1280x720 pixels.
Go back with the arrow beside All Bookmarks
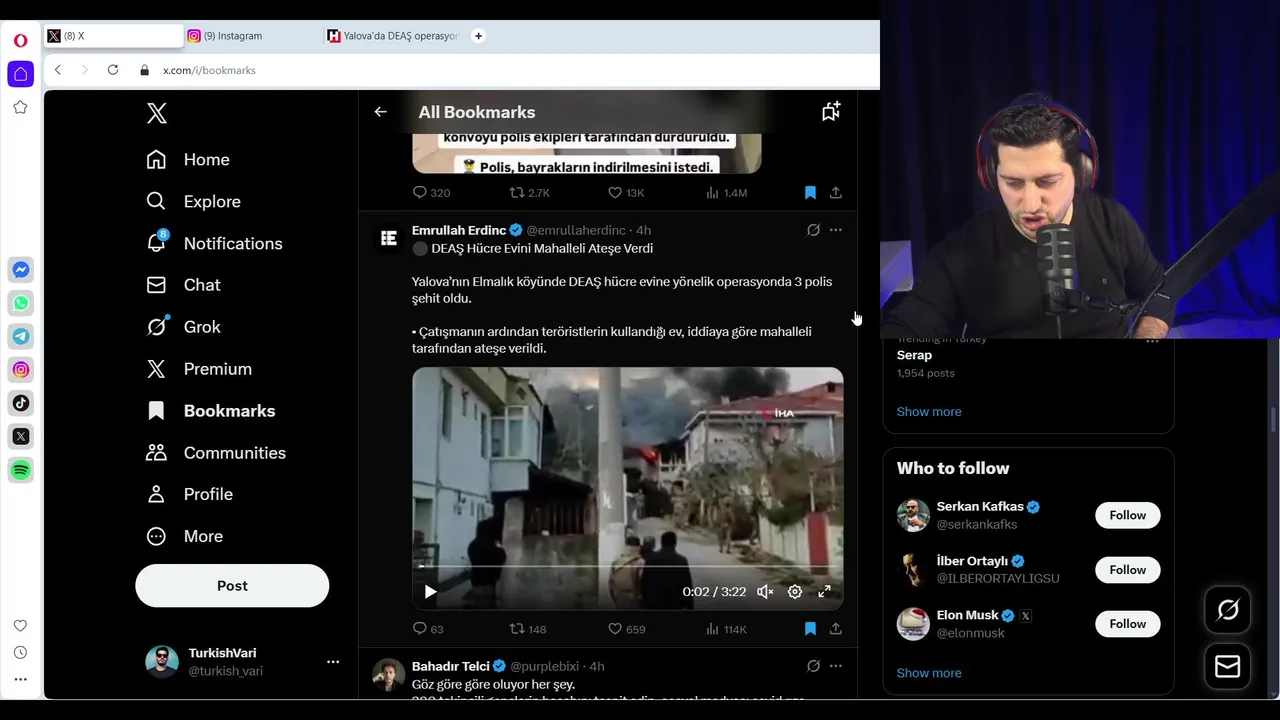point(380,112)
